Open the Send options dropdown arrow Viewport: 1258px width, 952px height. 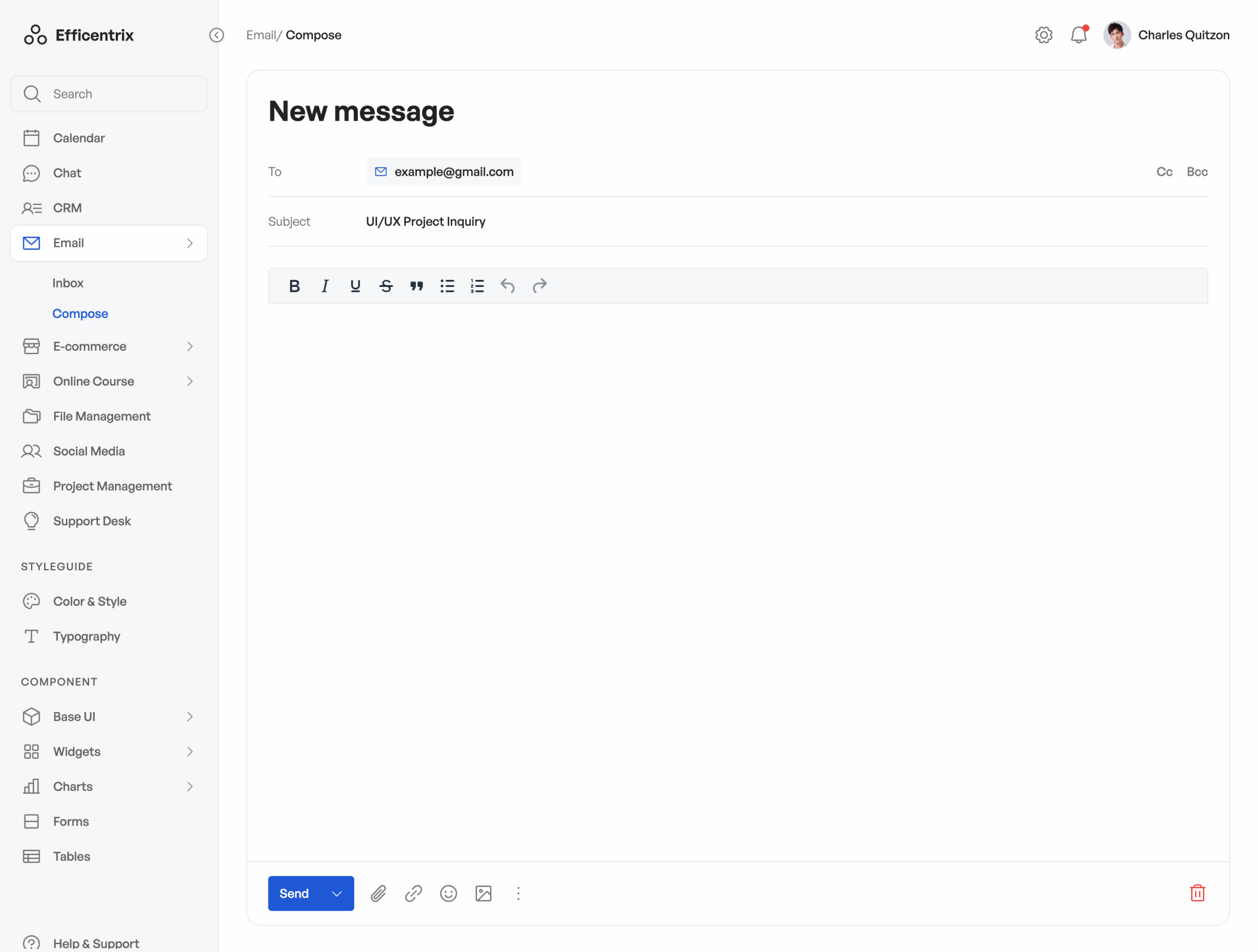coord(337,894)
